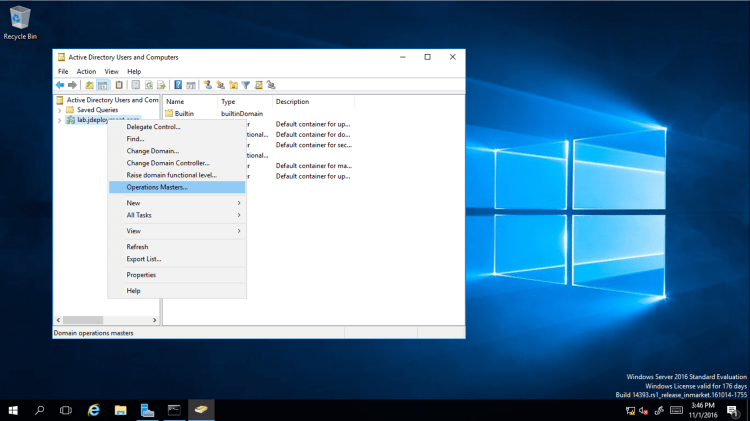Click the Description column header
This screenshot has width=750, height=421.
pyautogui.click(x=292, y=102)
